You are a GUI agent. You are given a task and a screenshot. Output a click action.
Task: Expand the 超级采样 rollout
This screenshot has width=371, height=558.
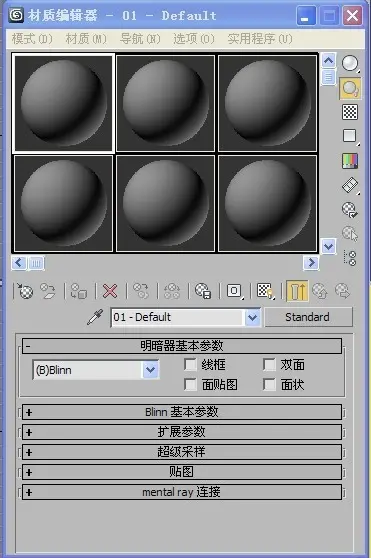pos(182,452)
